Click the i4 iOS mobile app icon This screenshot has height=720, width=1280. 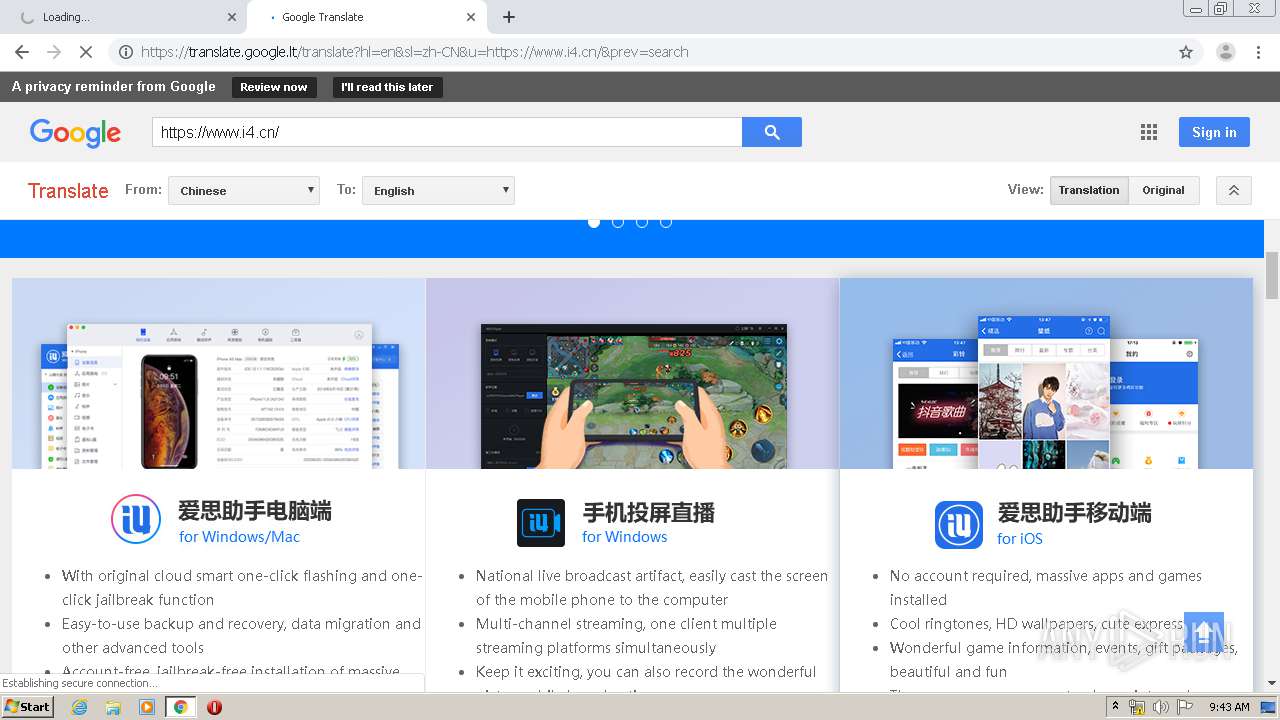[x=959, y=525]
